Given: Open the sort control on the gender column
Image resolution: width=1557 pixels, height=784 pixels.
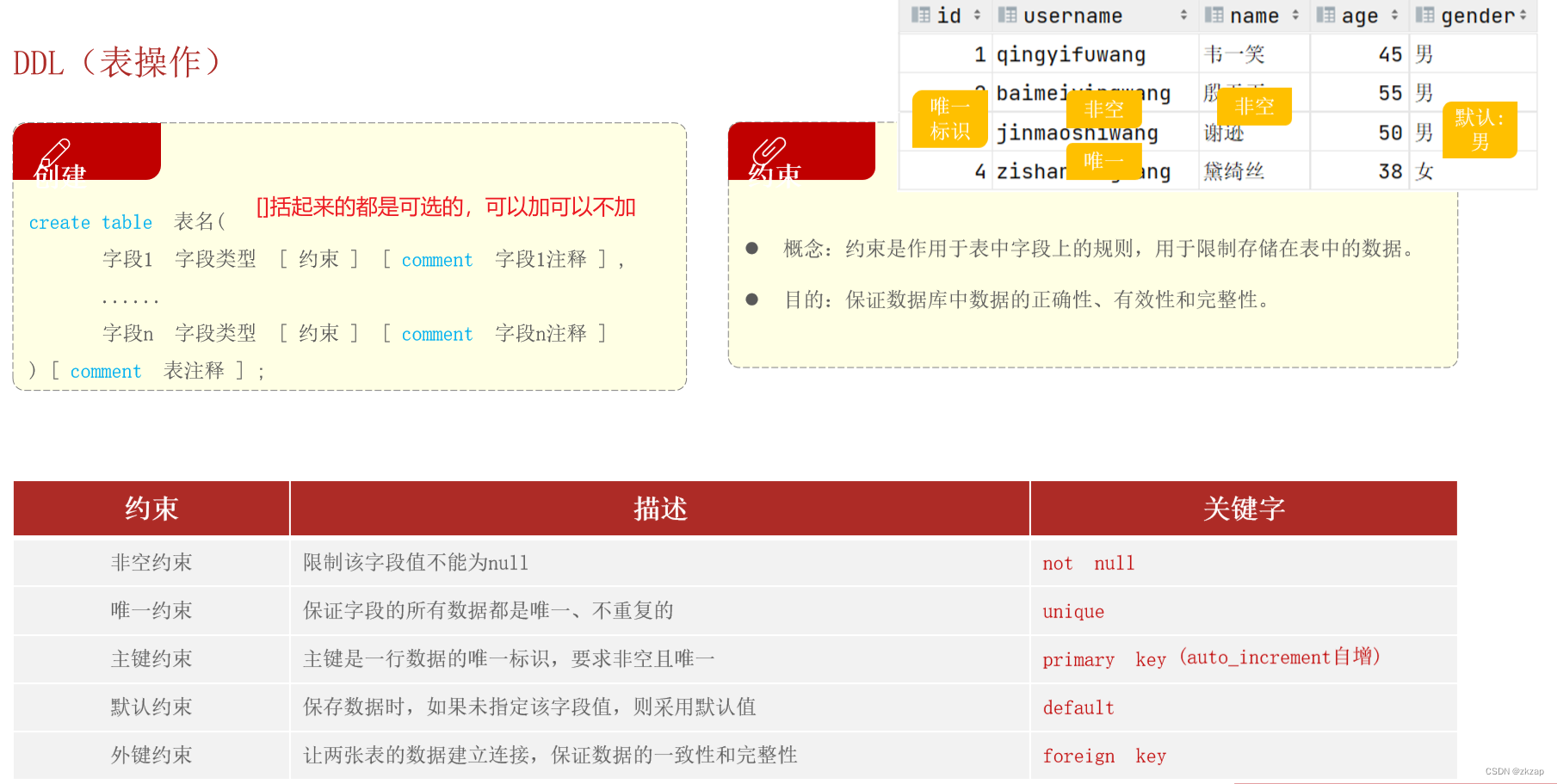Looking at the screenshot, I should pyautogui.click(x=1522, y=15).
